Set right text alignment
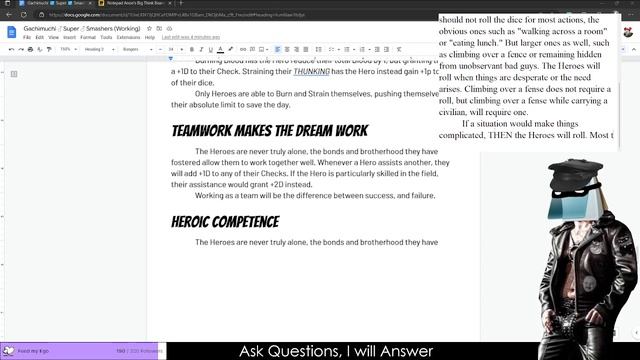Image resolution: width=640 pixels, height=360 pixels. pos(296,49)
